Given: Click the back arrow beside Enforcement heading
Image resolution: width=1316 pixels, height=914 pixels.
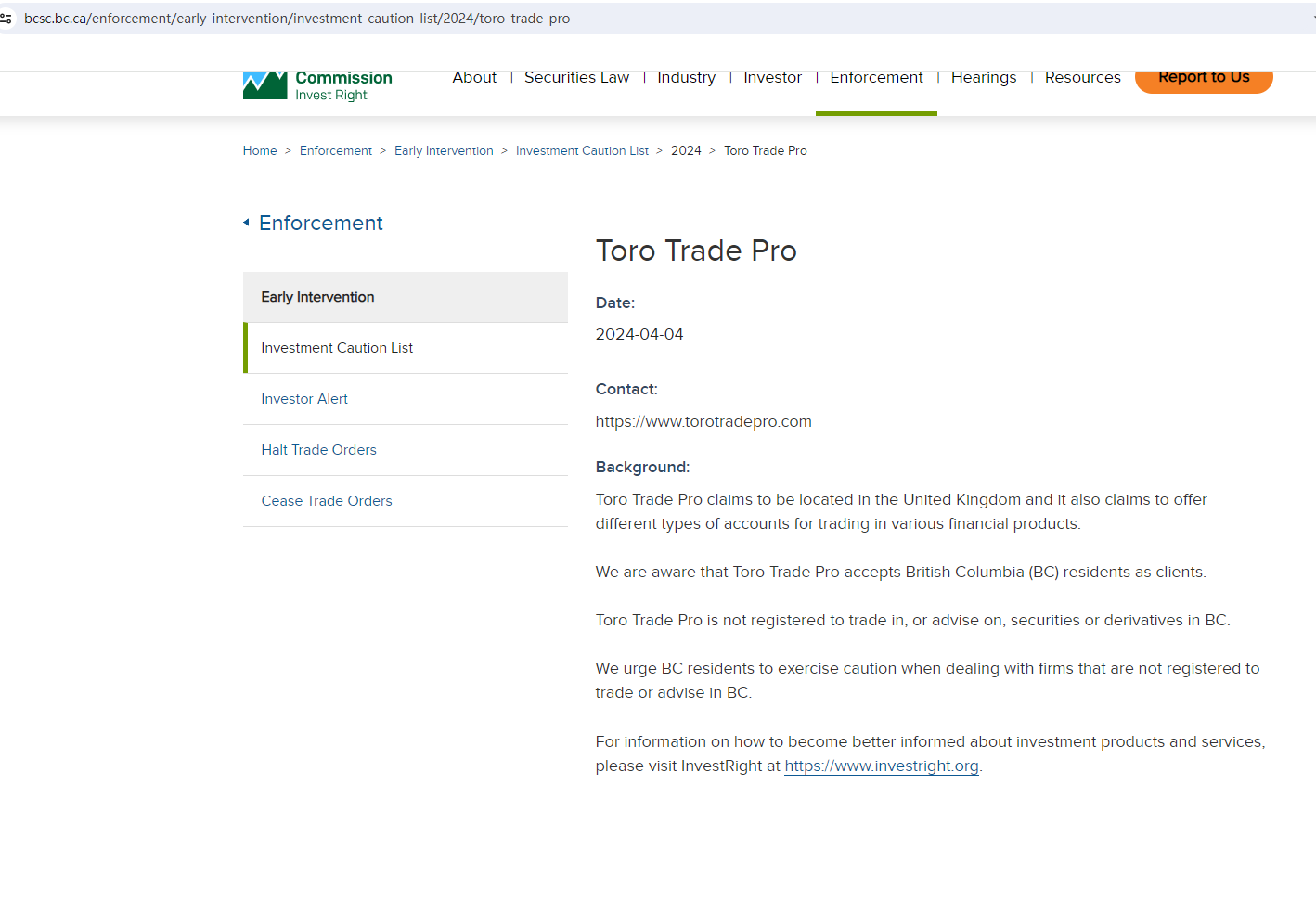Looking at the screenshot, I should [247, 223].
